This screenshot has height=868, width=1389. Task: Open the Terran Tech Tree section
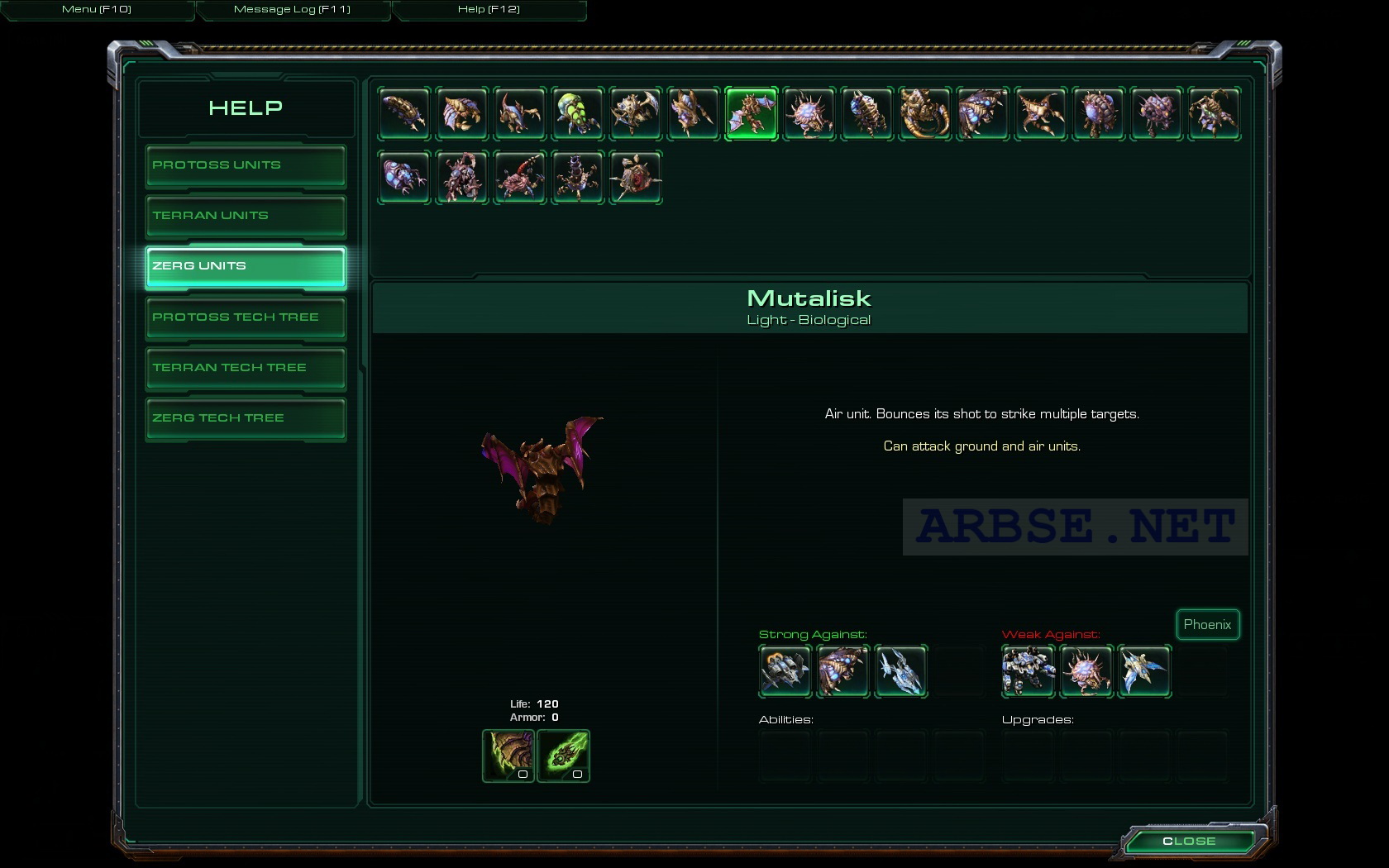pos(246,369)
